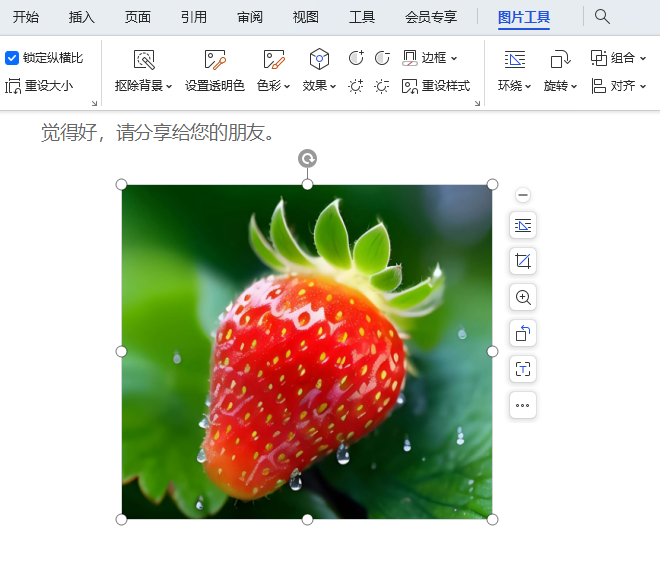
Task: Collapse floating toolbar with minus button
Action: (x=523, y=195)
